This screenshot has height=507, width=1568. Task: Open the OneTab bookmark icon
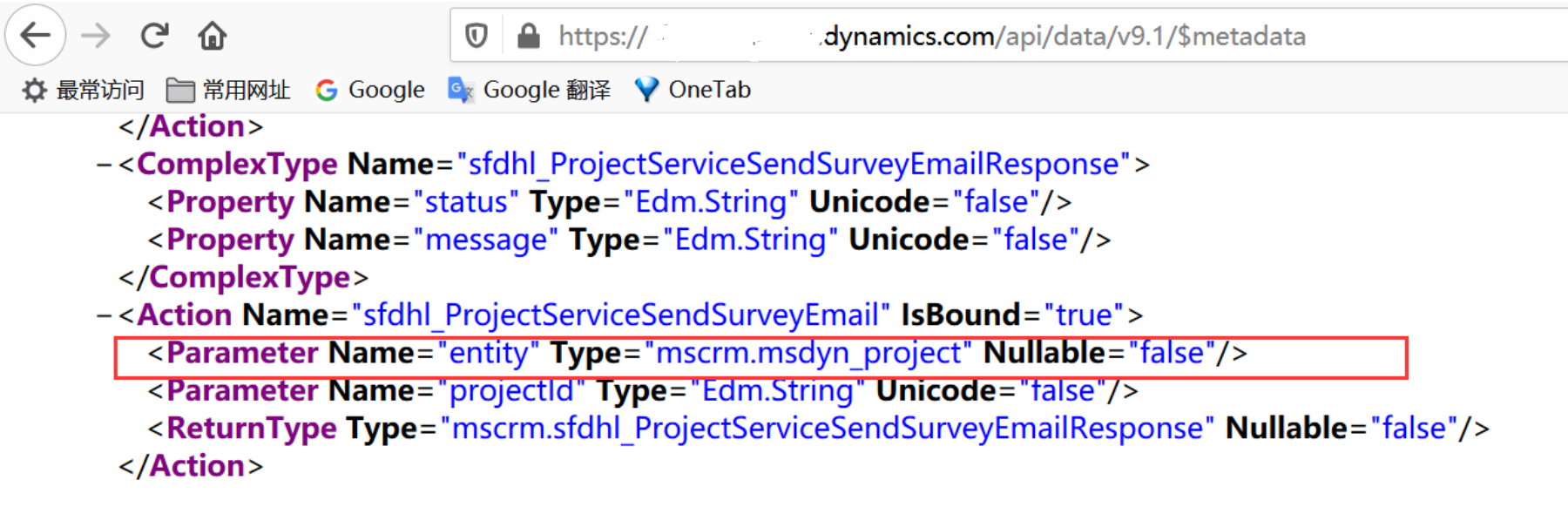click(645, 89)
